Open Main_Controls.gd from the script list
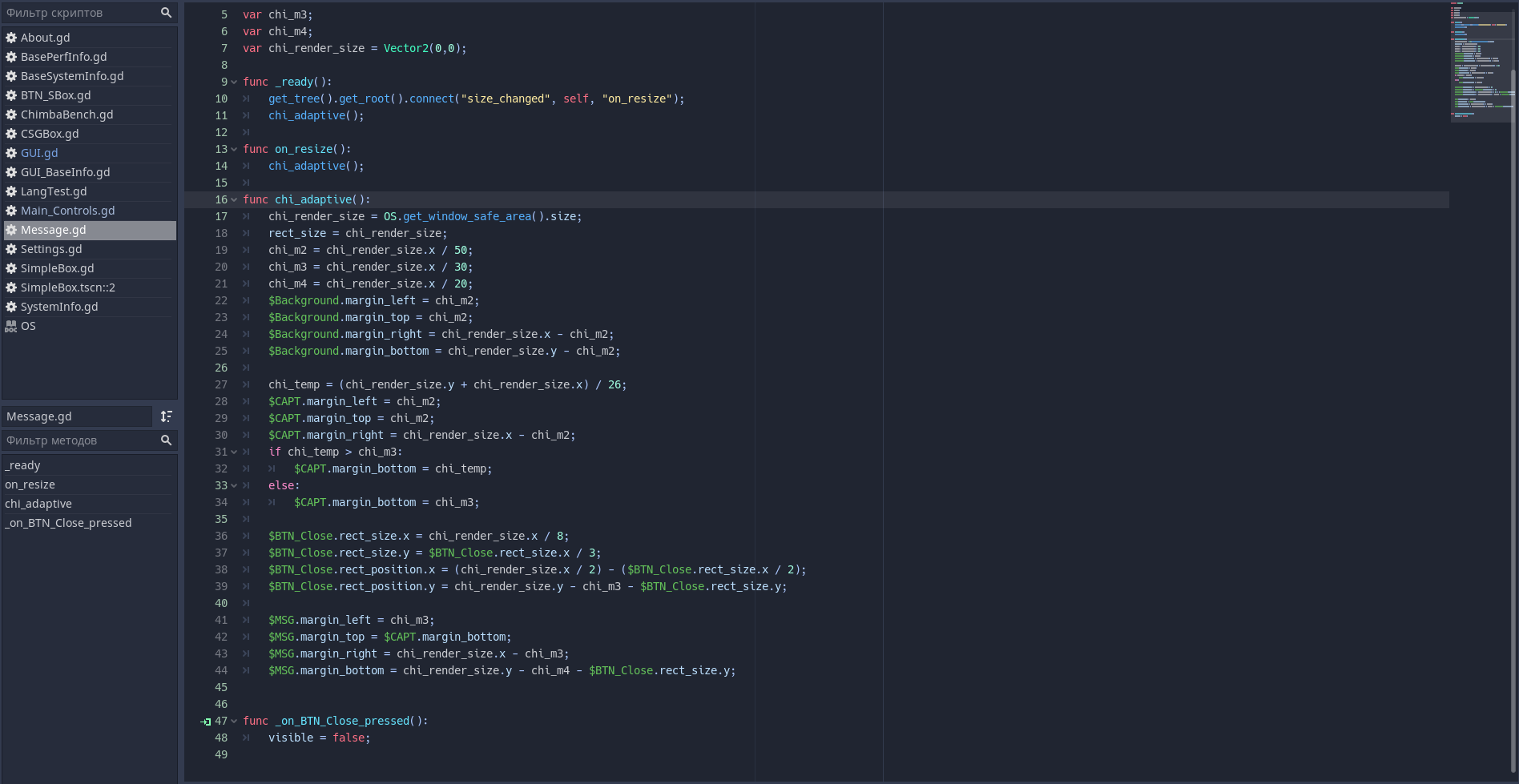 coord(67,211)
